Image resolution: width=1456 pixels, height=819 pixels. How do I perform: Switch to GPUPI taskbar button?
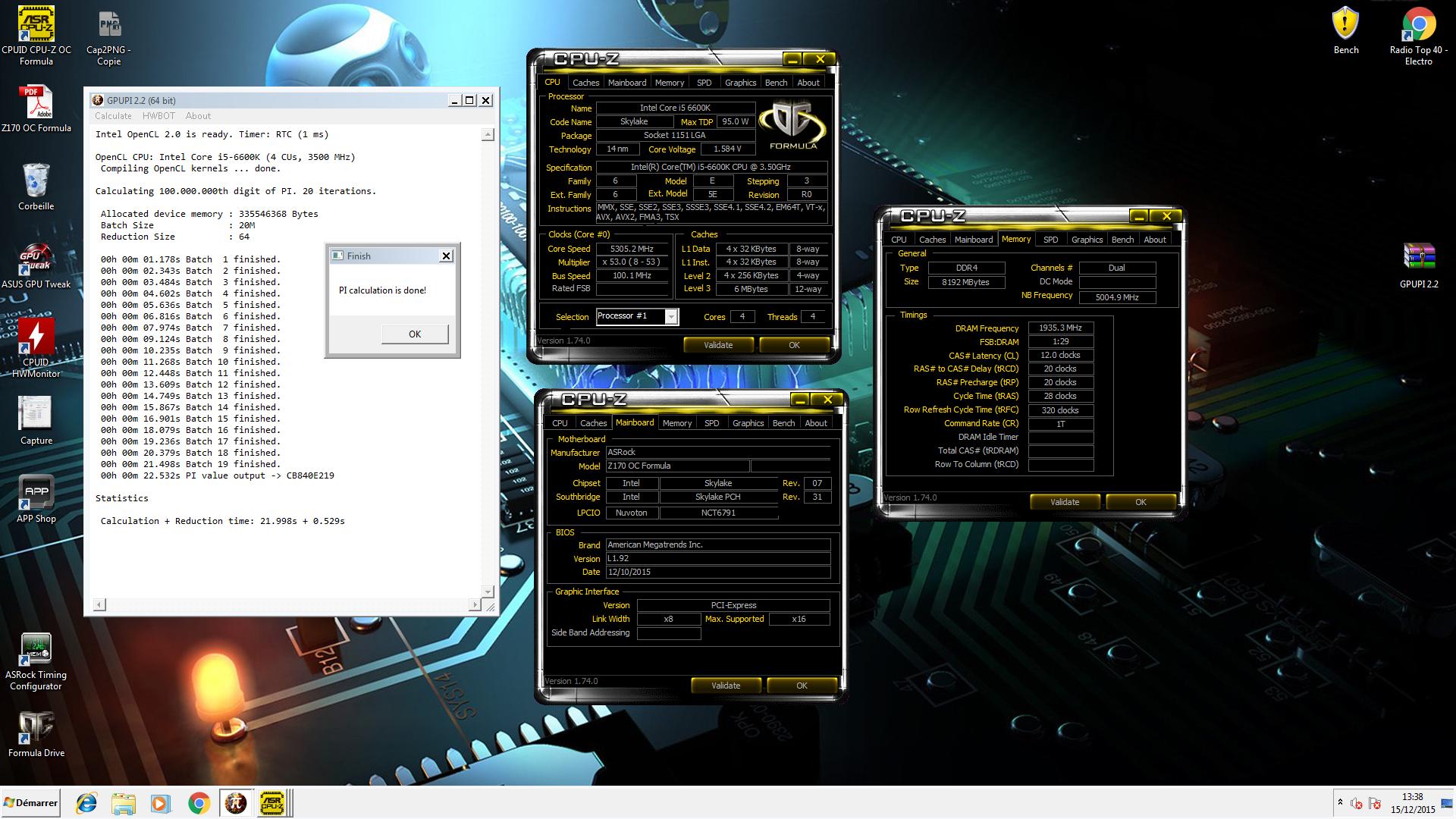point(236,803)
